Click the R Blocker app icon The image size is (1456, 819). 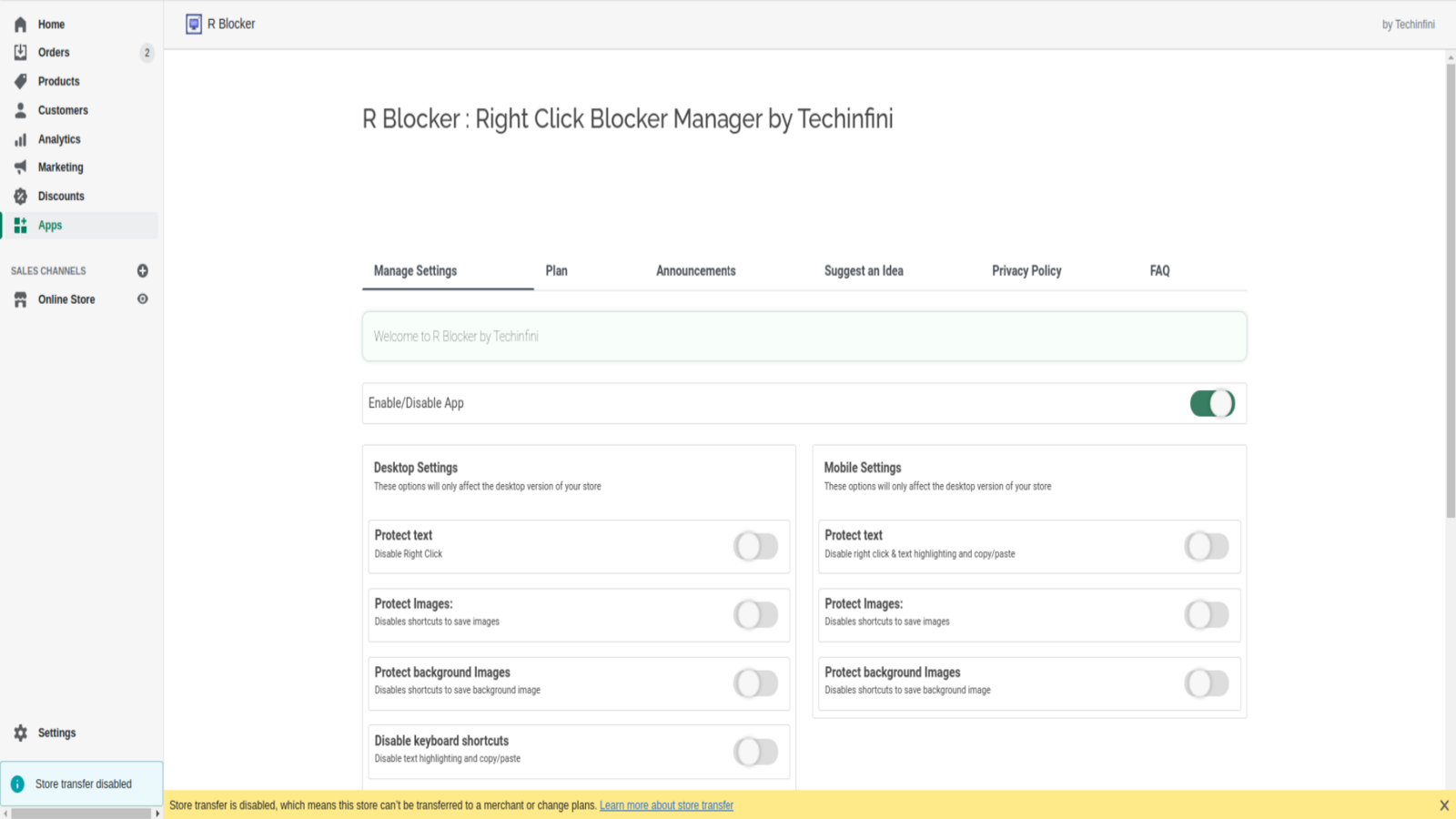click(x=194, y=25)
